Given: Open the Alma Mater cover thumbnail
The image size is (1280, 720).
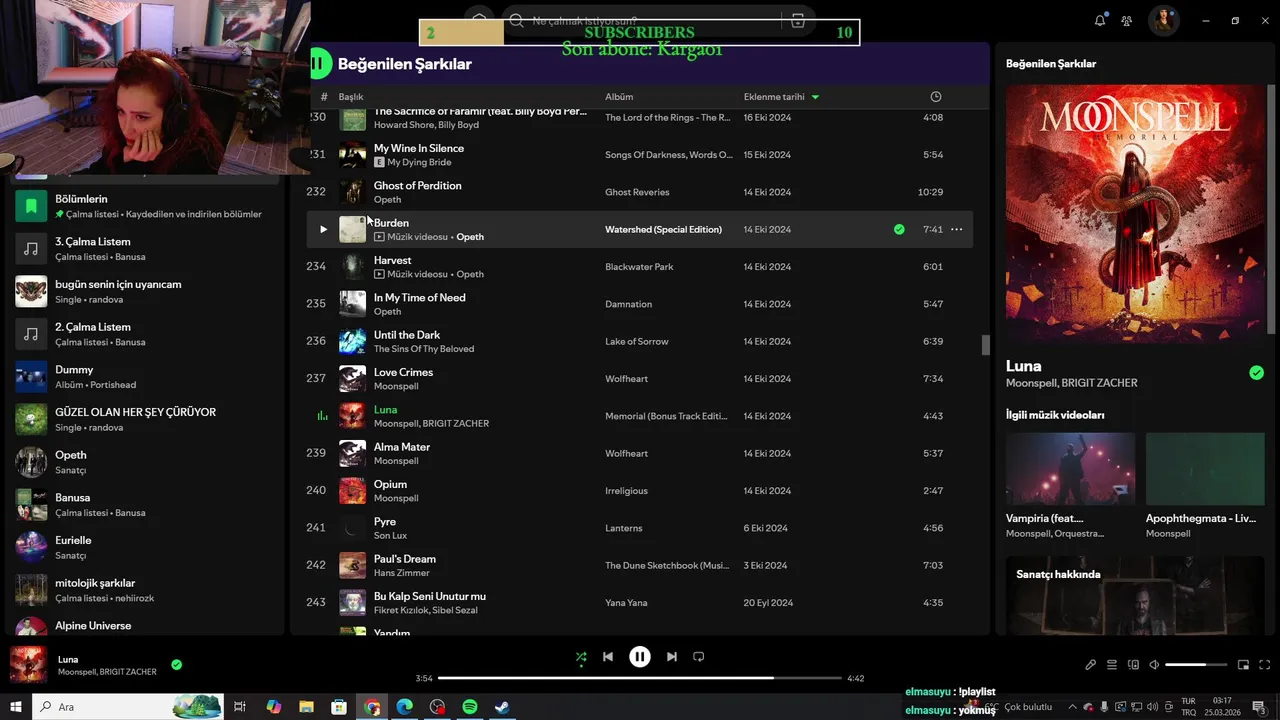Looking at the screenshot, I should 352,453.
